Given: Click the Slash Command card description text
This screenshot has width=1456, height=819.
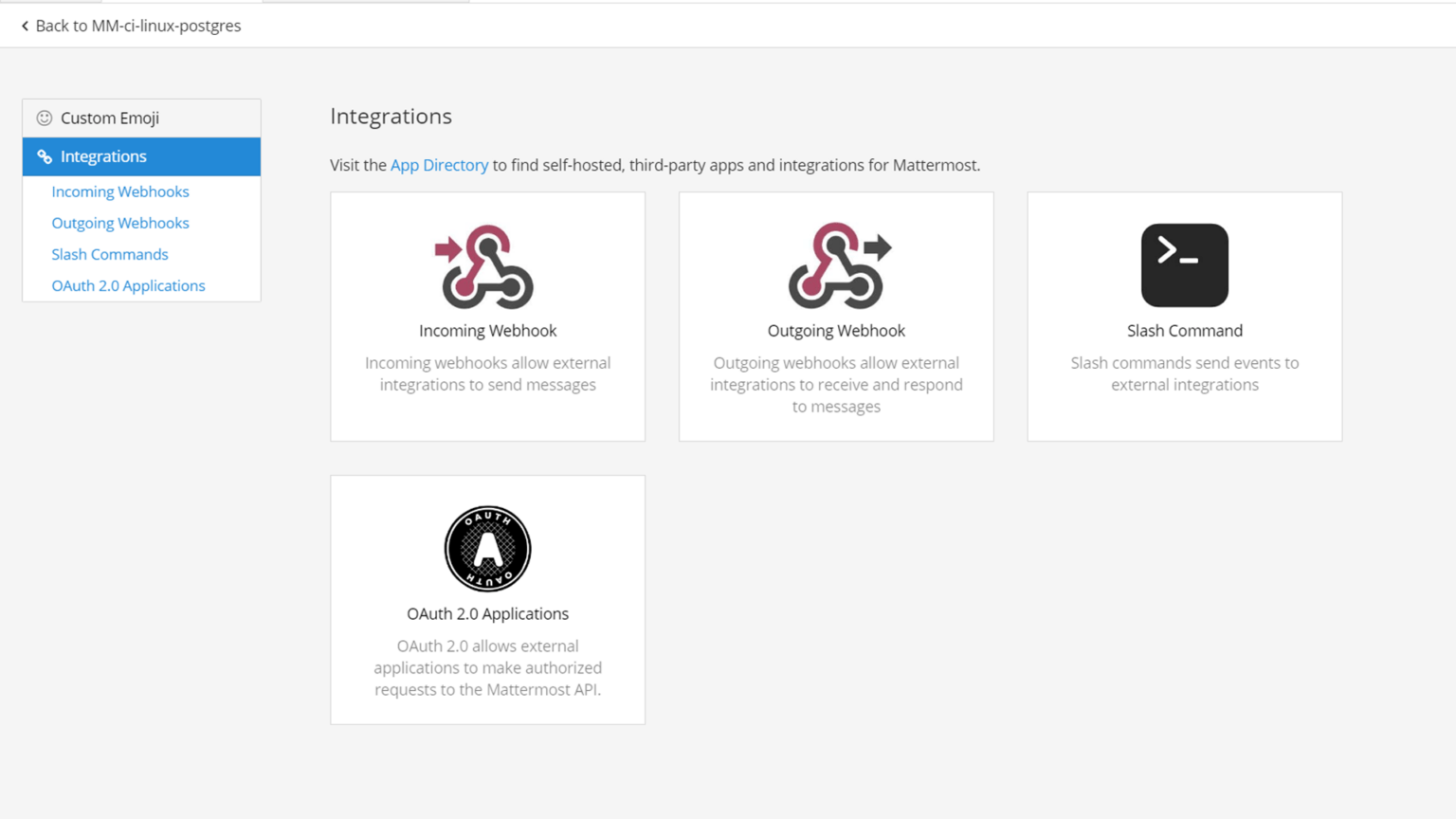Looking at the screenshot, I should (1184, 373).
